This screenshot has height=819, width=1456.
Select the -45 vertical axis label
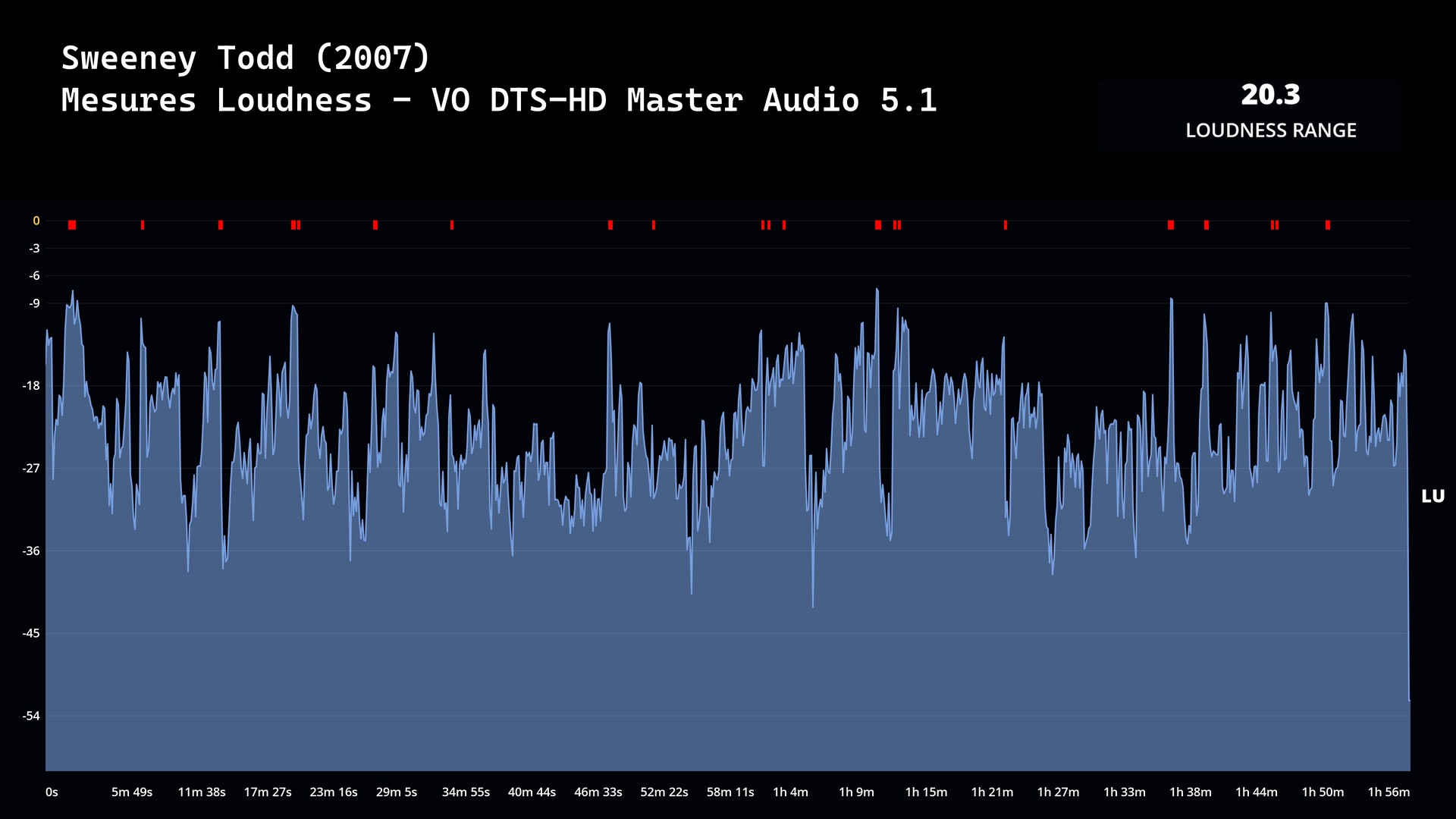tap(31, 632)
